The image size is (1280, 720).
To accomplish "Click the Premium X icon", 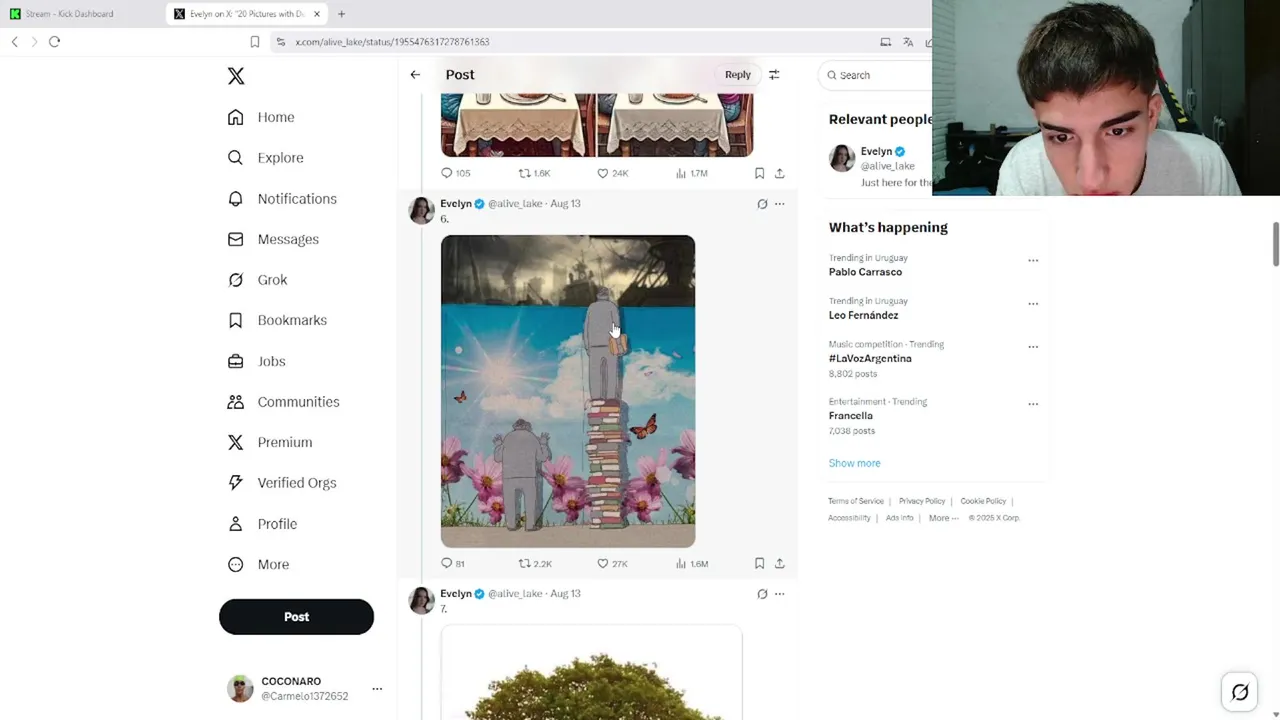I will pyautogui.click(x=235, y=442).
